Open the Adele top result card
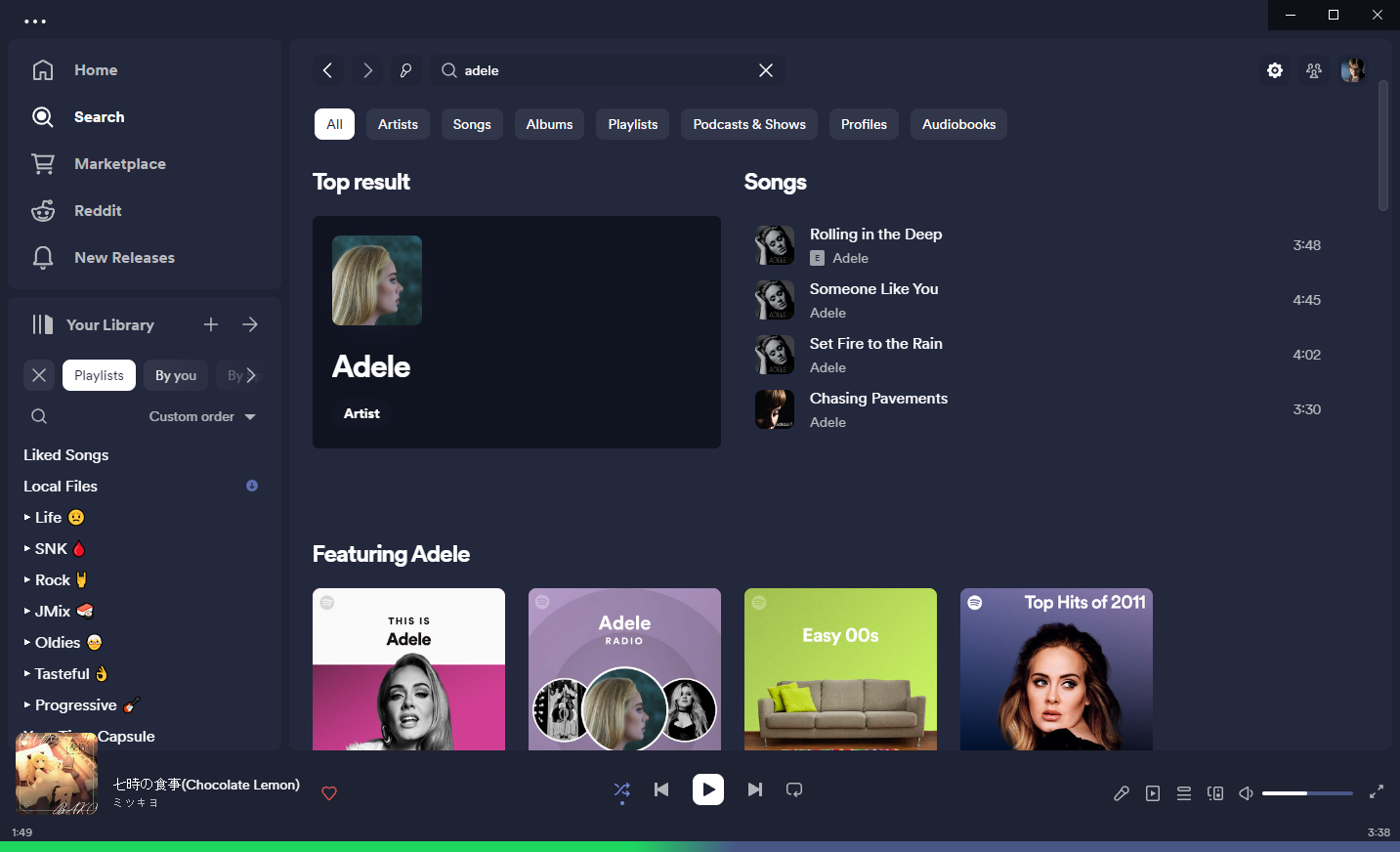 (x=517, y=332)
